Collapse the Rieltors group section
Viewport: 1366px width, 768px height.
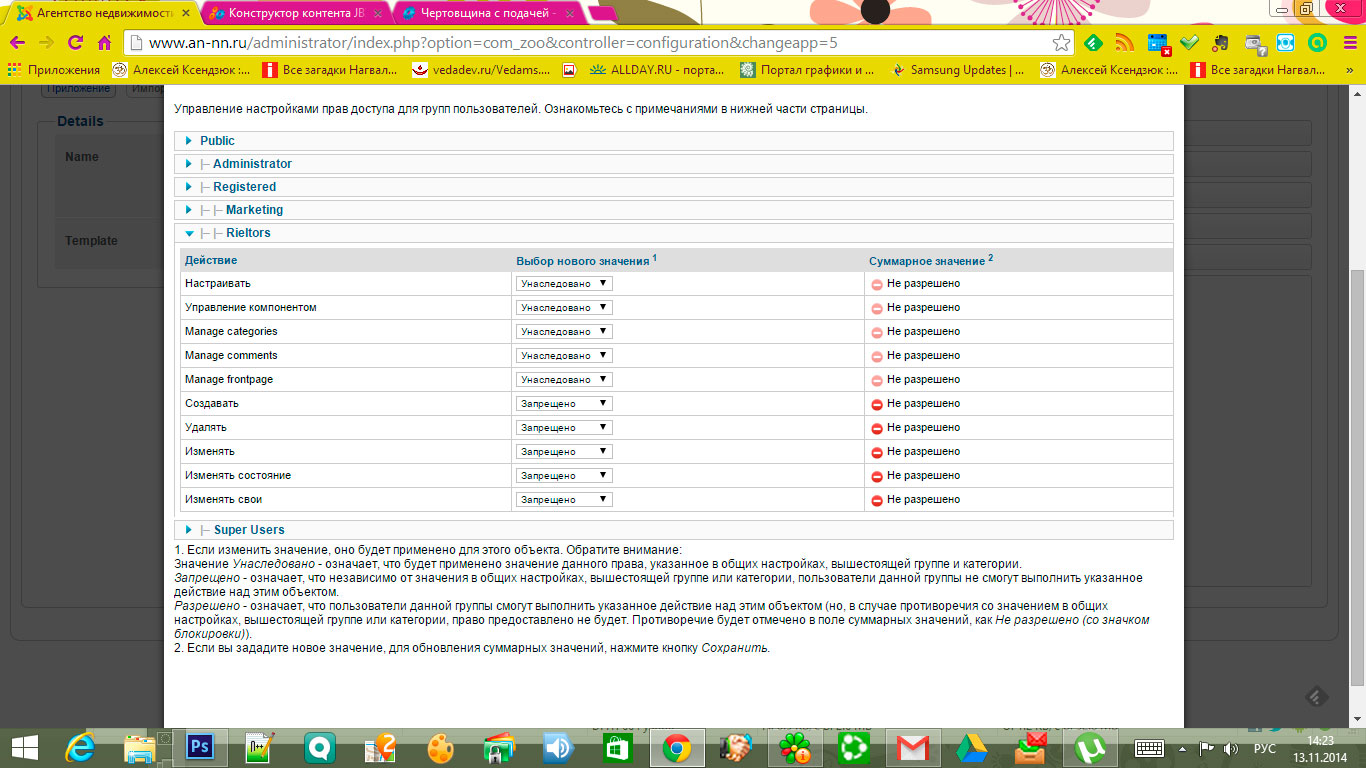248,233
